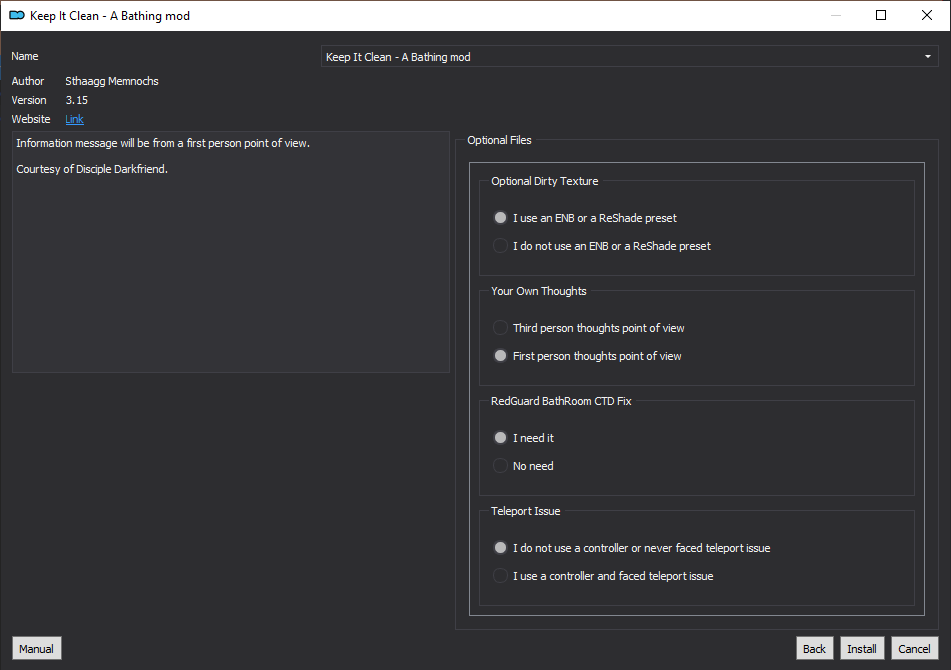The height and width of the screenshot is (670, 951).
Task: Go Back to previous installer page
Action: click(815, 649)
